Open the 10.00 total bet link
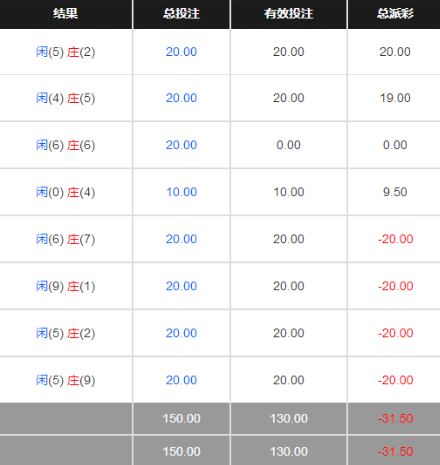The height and width of the screenshot is (465, 440). click(181, 192)
